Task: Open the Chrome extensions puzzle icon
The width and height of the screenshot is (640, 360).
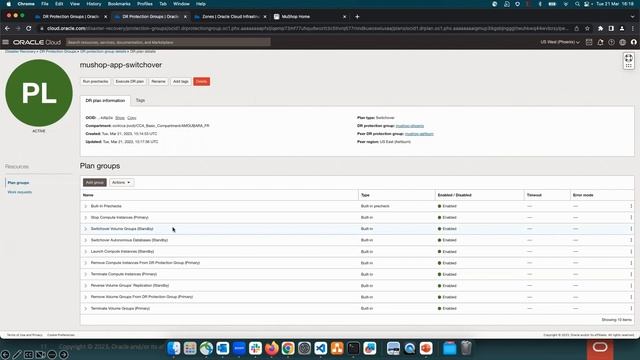Action: coord(600,29)
